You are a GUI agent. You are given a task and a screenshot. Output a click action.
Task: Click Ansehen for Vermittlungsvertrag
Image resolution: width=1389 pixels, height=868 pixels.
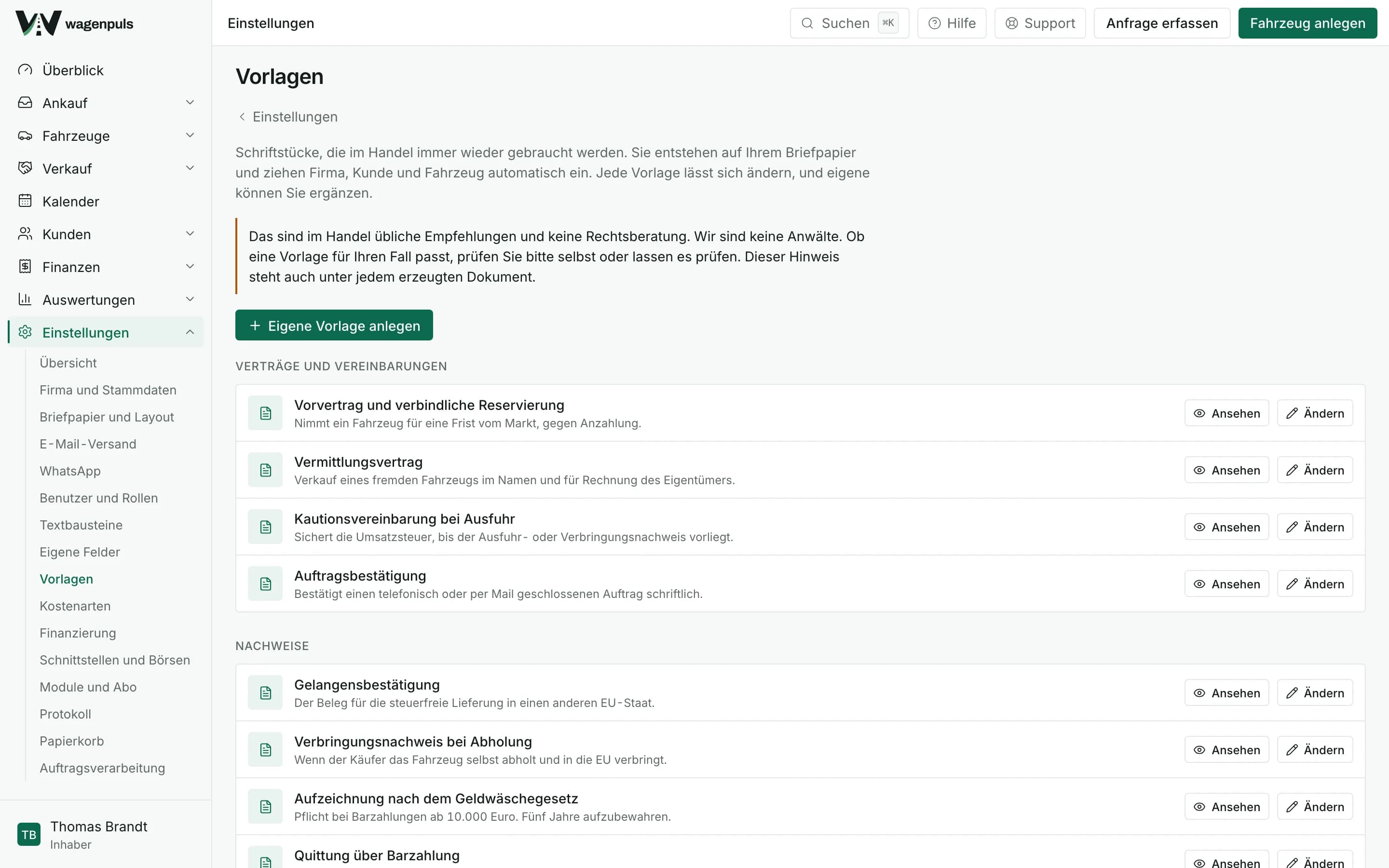(1226, 470)
